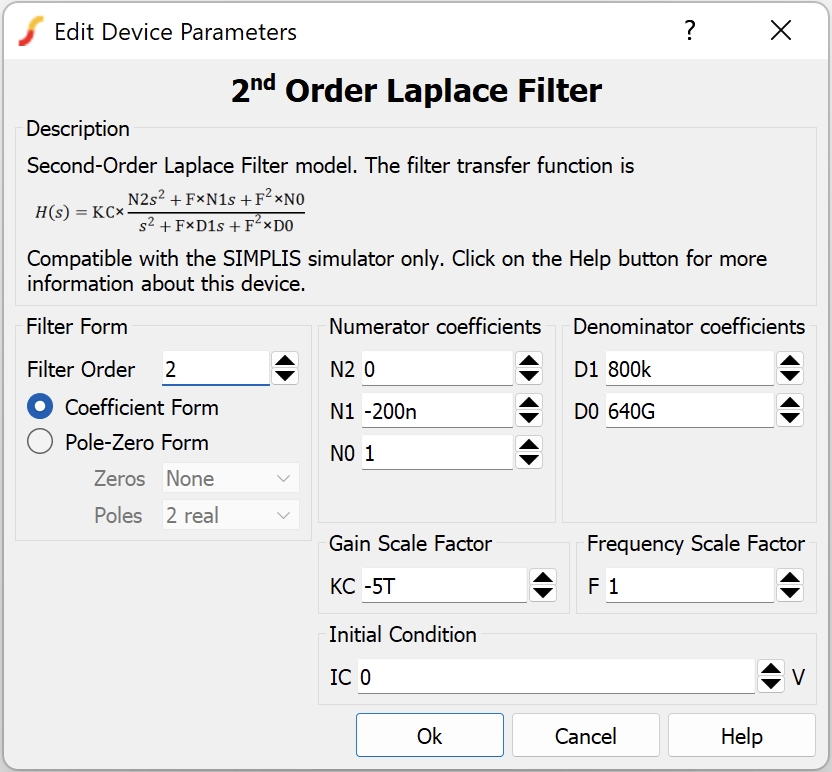Close the Edit Device Parameters dialog
Viewport: 832px width, 772px height.
[x=781, y=30]
